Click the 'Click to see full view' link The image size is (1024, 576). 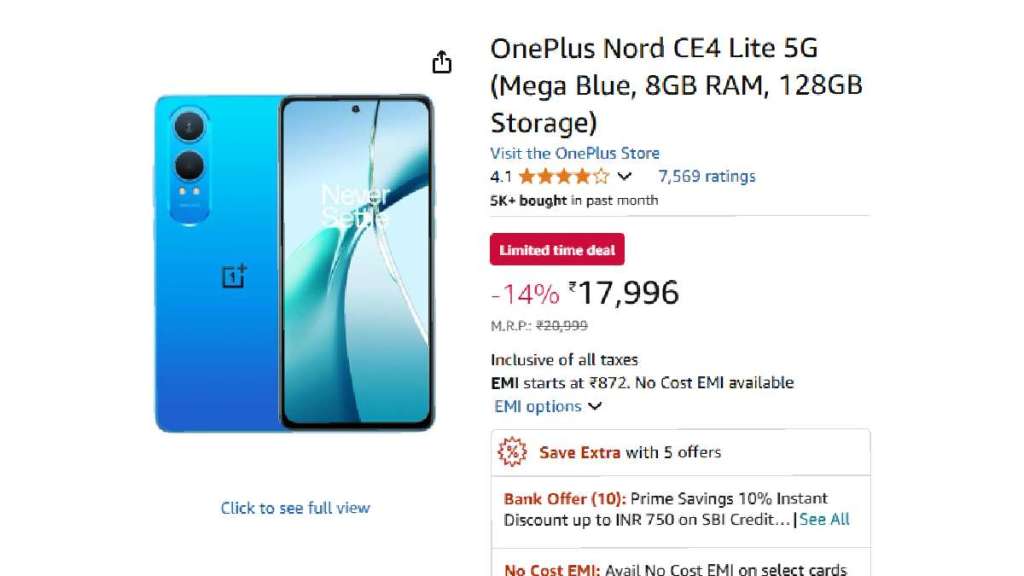coord(295,508)
